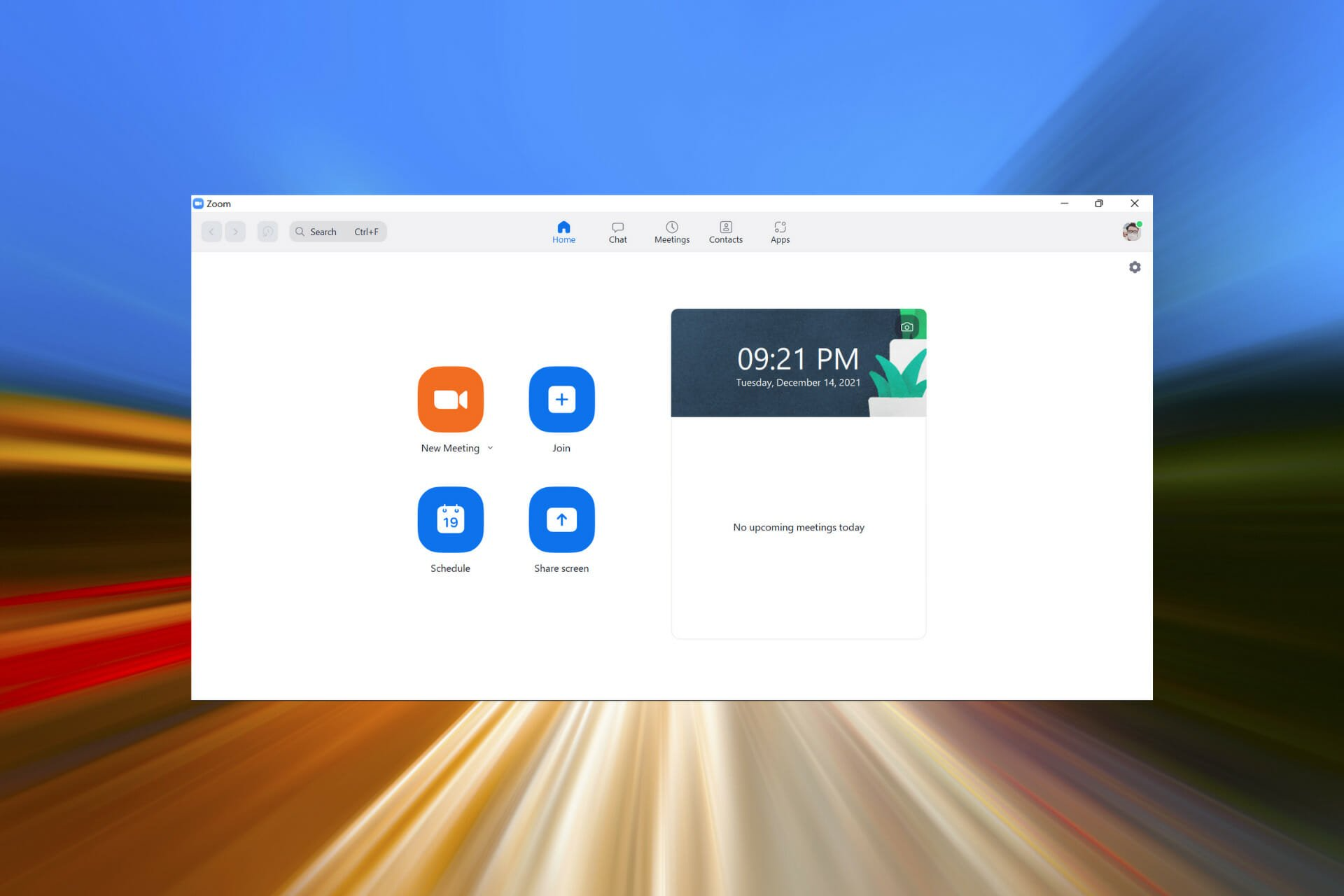Click the Chat navigation tab
This screenshot has width=1344, height=896.
[616, 231]
